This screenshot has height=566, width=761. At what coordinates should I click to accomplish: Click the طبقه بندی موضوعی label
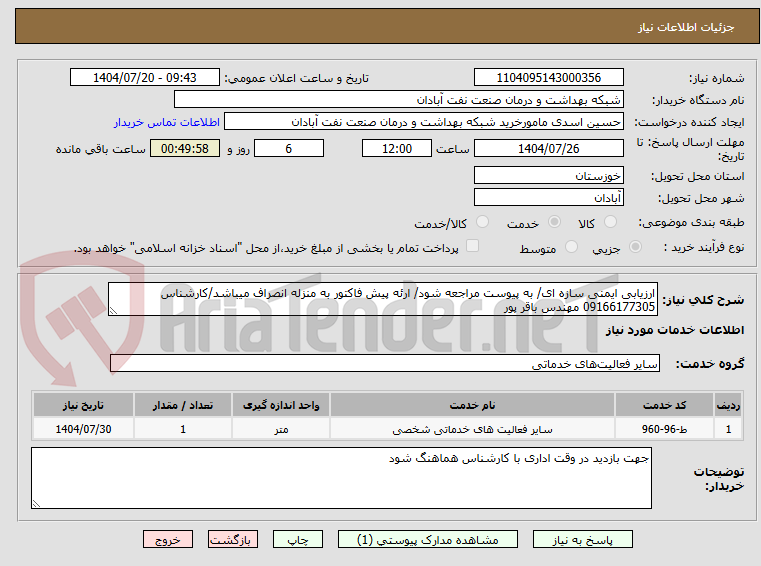point(691,222)
